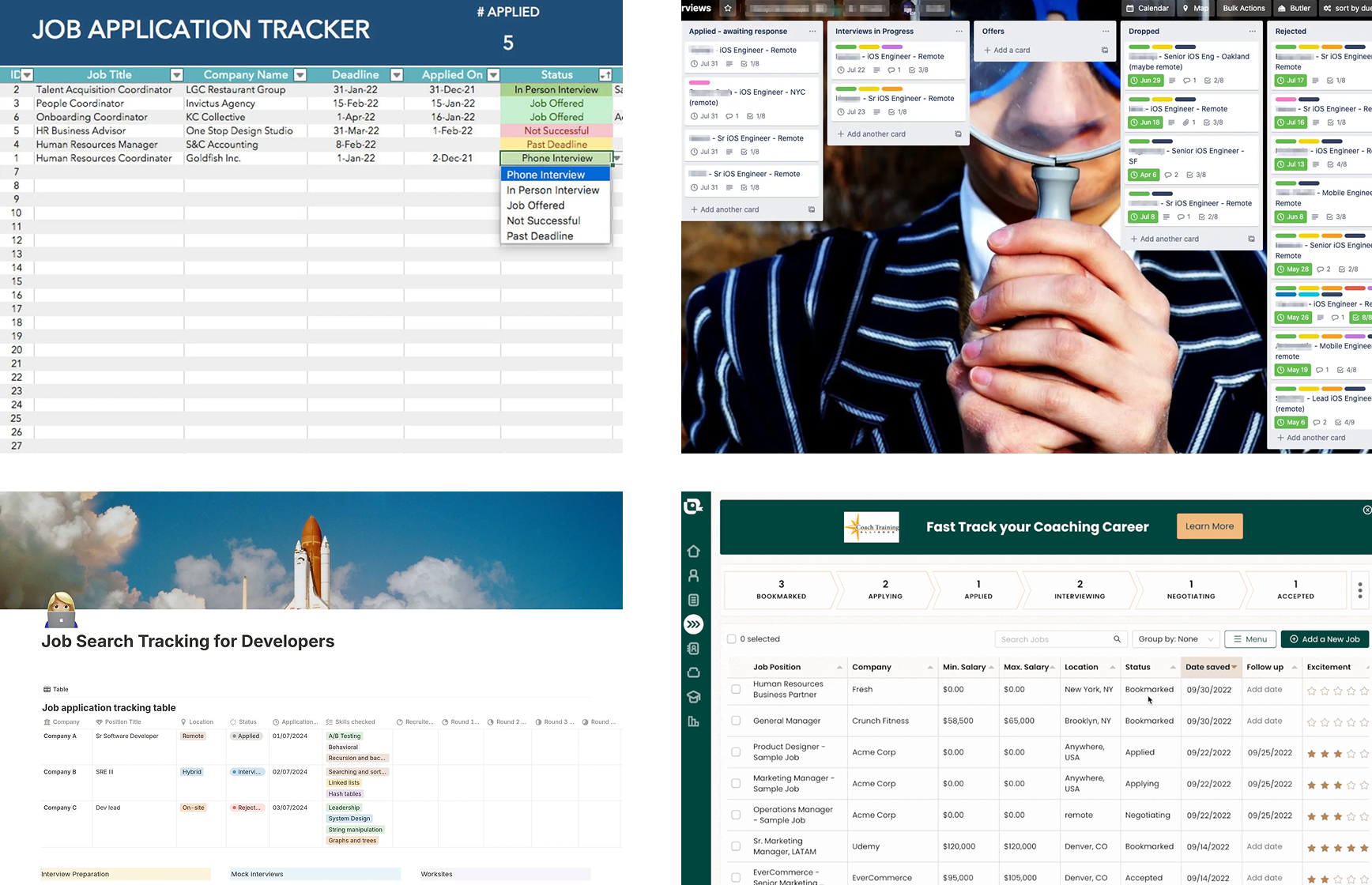This screenshot has height=885, width=1372.
Task: Select the Interviewing pipeline stage tab
Action: [1080, 590]
